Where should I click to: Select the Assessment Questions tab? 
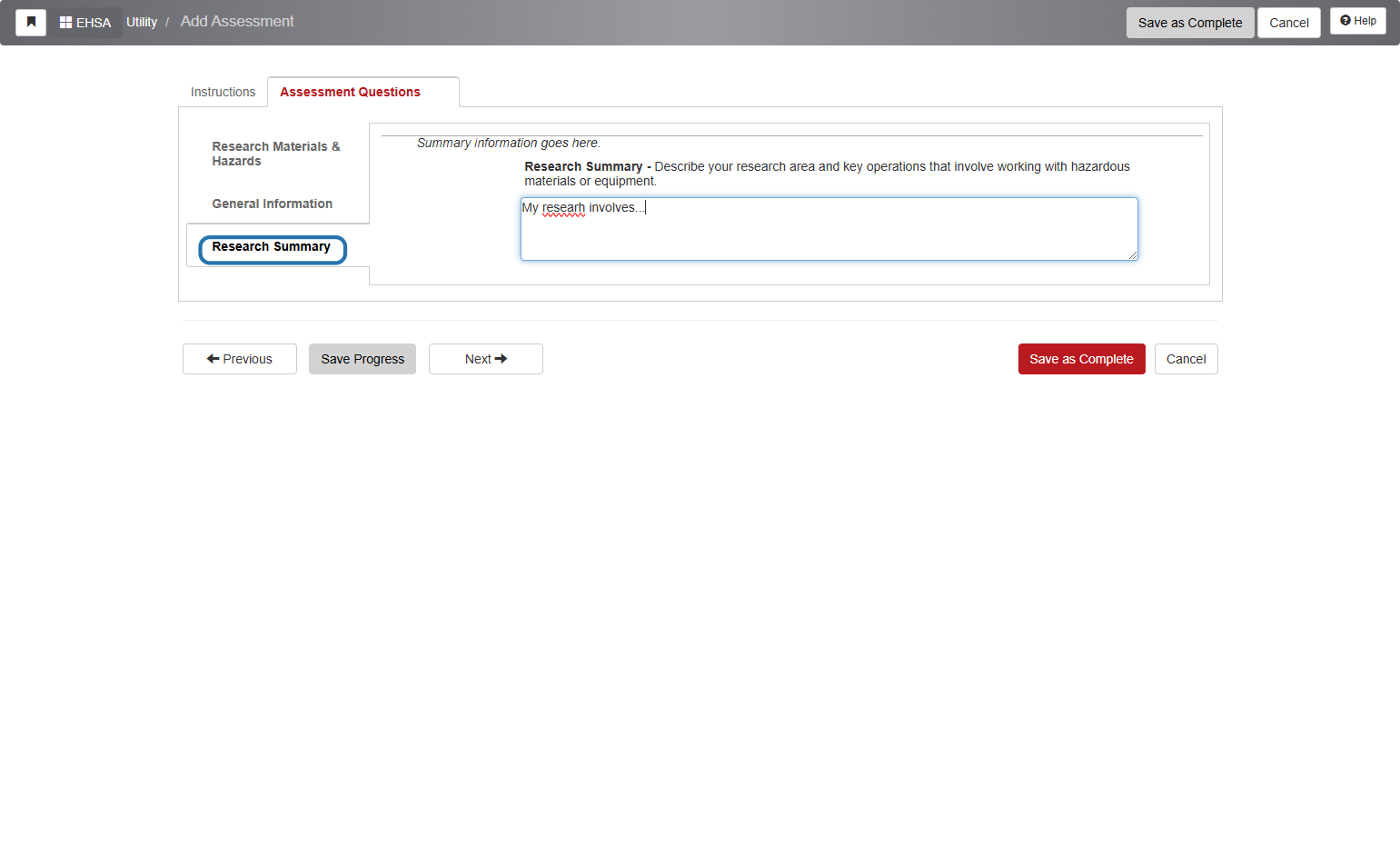coord(362,92)
